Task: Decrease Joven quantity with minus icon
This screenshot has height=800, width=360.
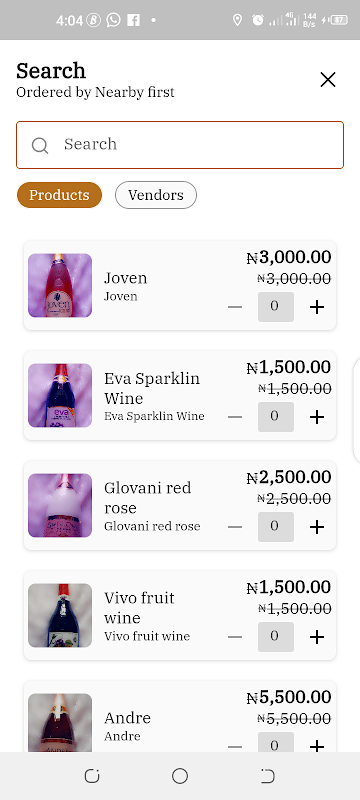Action: (x=235, y=307)
